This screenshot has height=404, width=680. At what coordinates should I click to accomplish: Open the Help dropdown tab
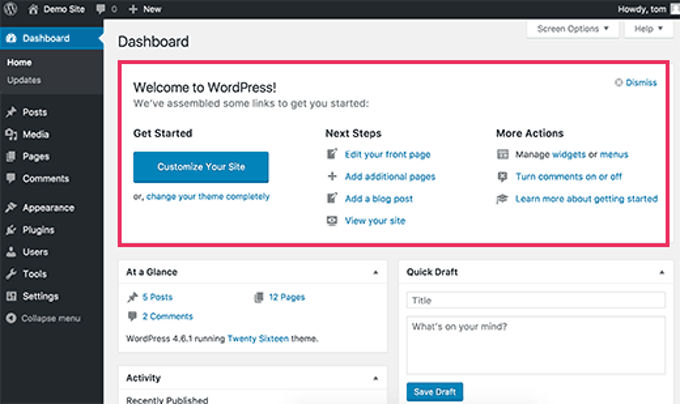(648, 29)
